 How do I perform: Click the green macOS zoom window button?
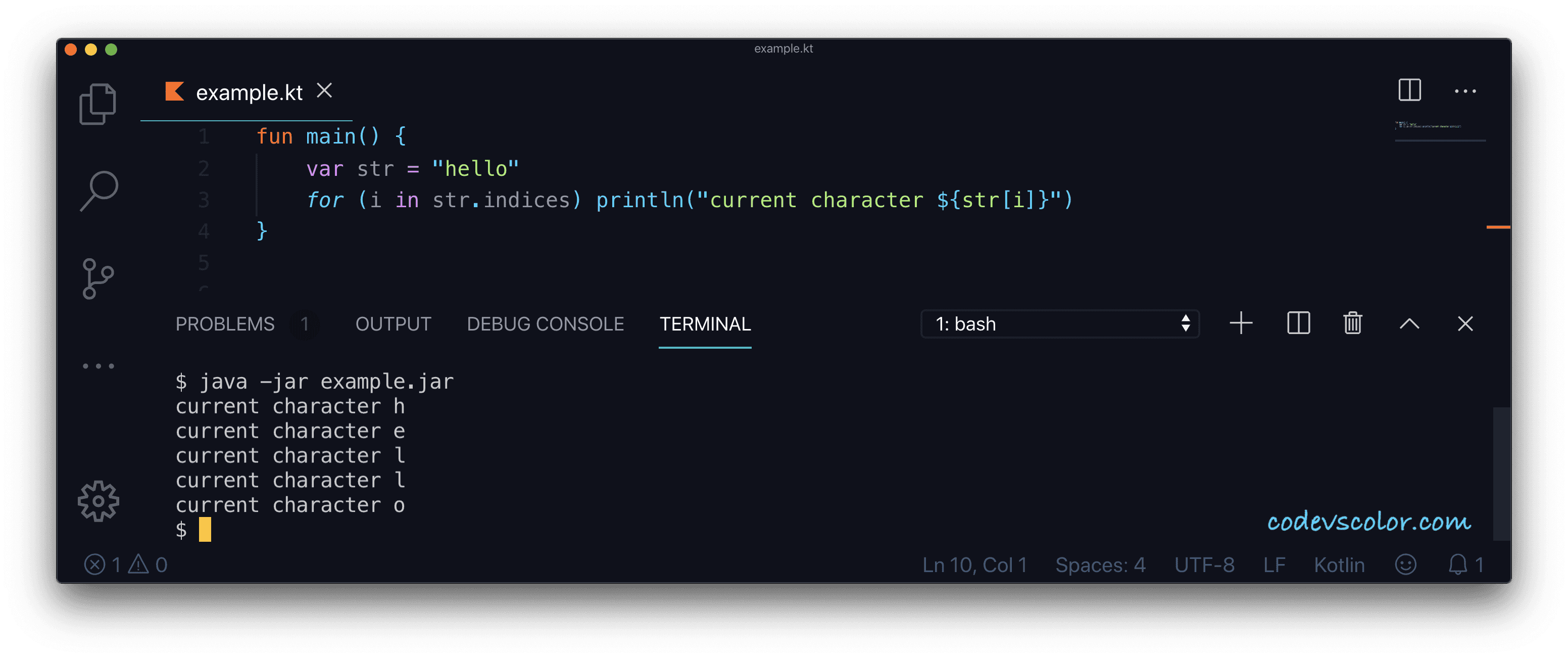(111, 50)
